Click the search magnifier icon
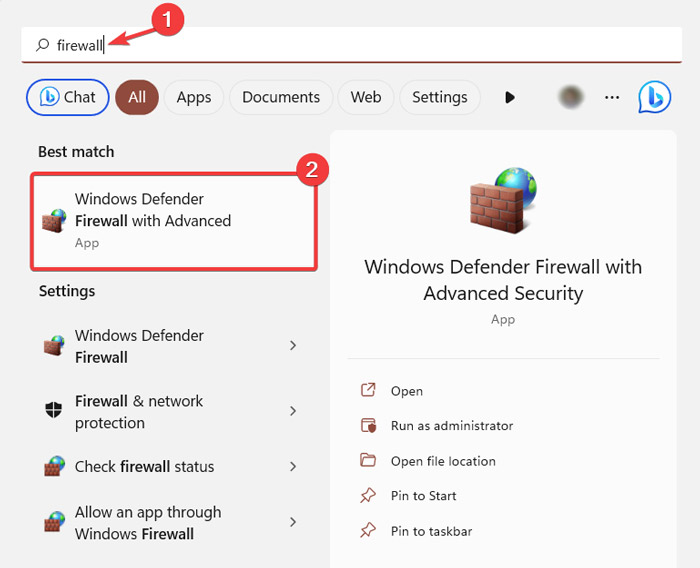The image size is (700, 568). (42, 45)
